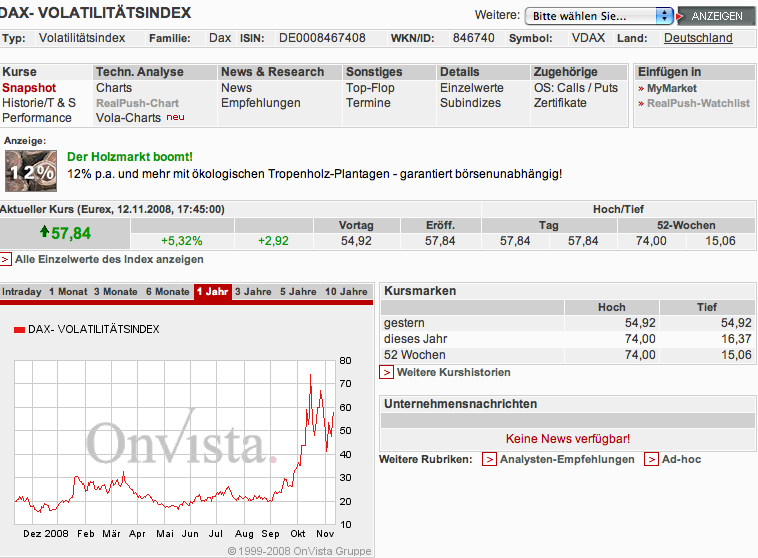Open the Zertifikate link

(560, 103)
